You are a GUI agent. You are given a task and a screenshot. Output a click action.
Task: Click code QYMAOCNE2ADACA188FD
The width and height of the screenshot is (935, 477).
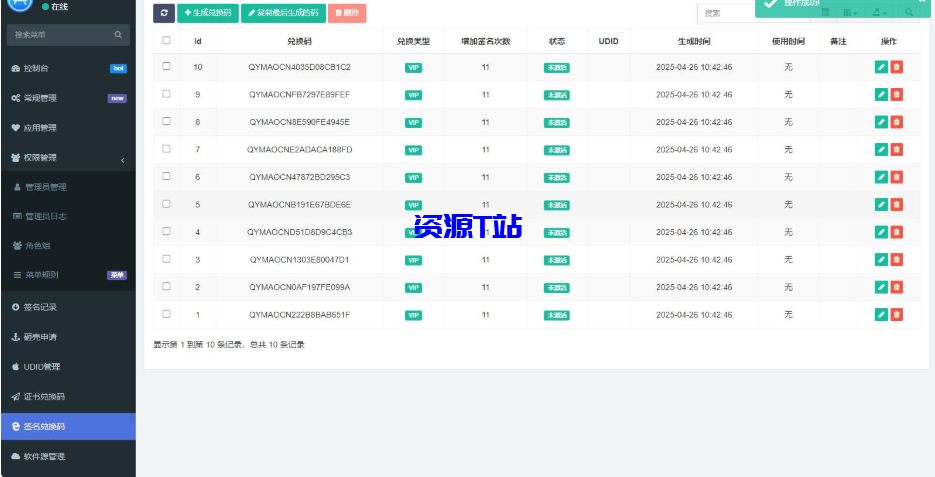[x=299, y=150]
